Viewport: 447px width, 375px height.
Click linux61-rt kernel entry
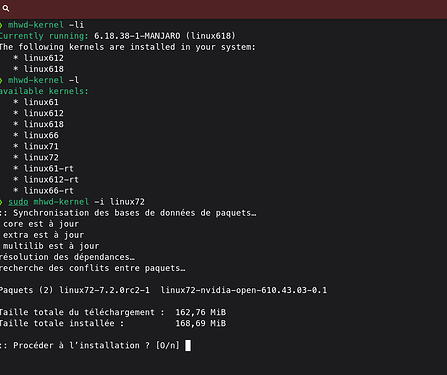(x=49, y=169)
